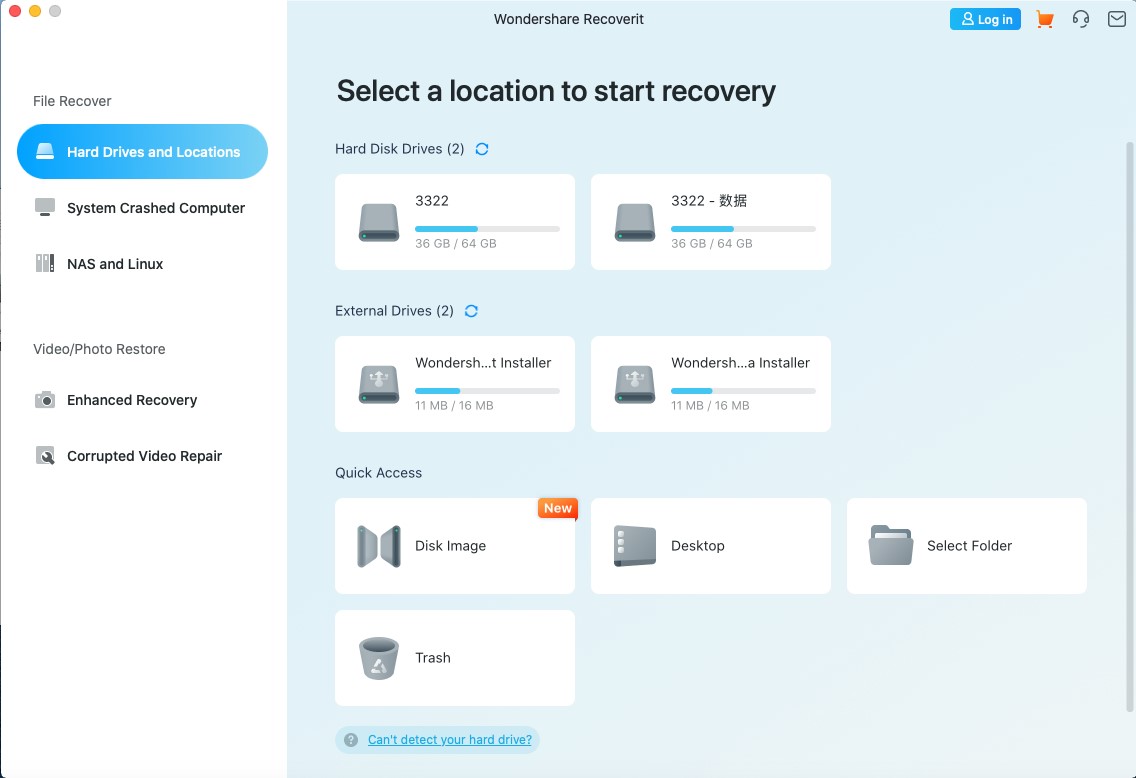Click the File Recover section label
Image resolution: width=1136 pixels, height=778 pixels.
(72, 101)
